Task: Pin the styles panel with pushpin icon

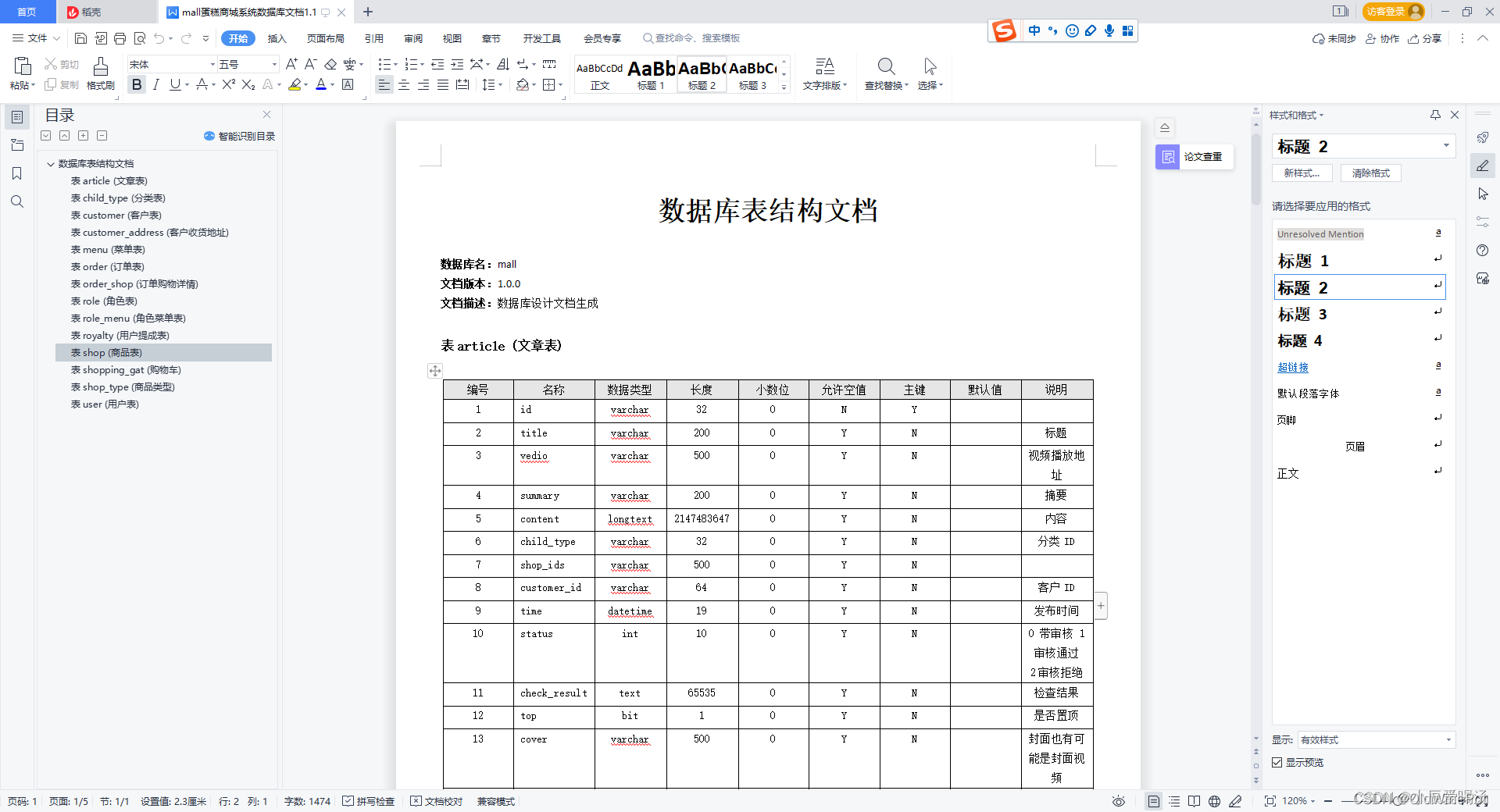Action: 1435,115
